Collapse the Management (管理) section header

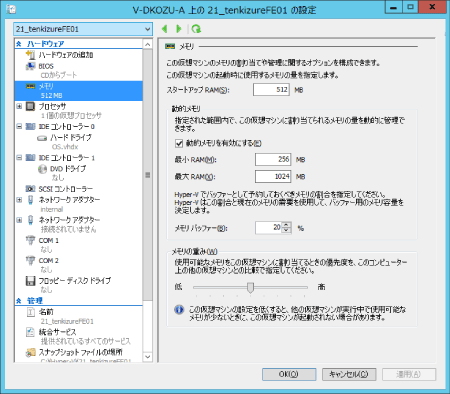coord(19,301)
